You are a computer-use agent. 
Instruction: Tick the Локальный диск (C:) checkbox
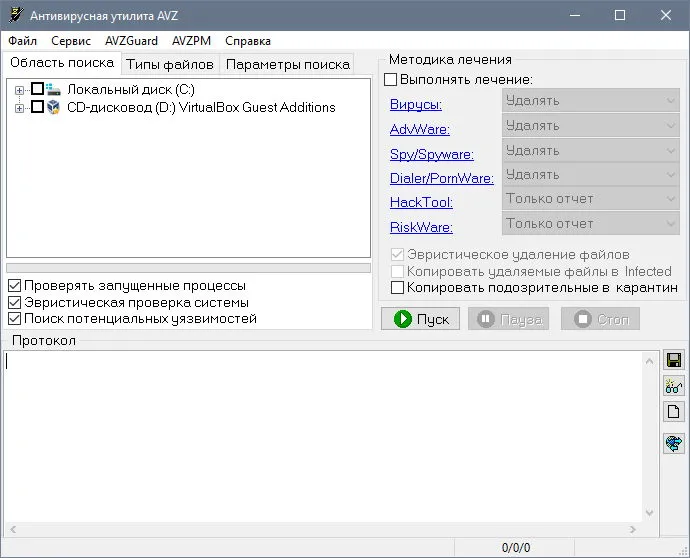tap(37, 89)
